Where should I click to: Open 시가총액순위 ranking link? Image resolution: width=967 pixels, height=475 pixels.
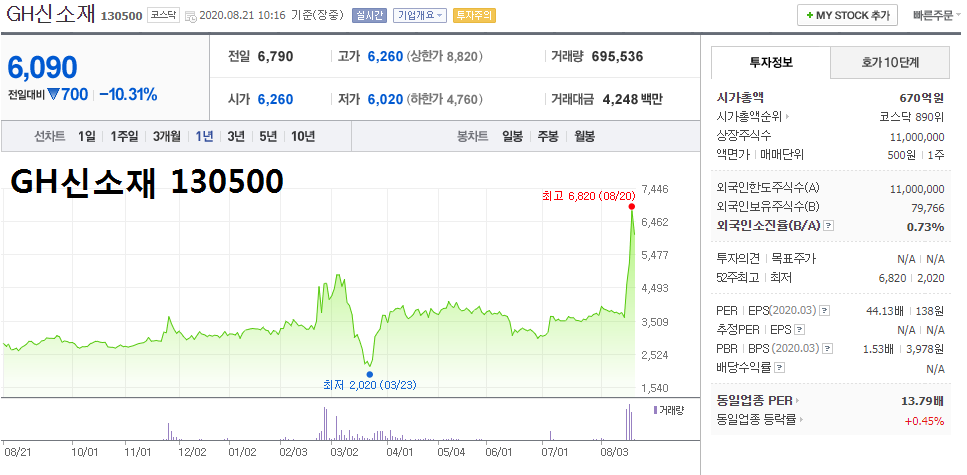pos(752,116)
